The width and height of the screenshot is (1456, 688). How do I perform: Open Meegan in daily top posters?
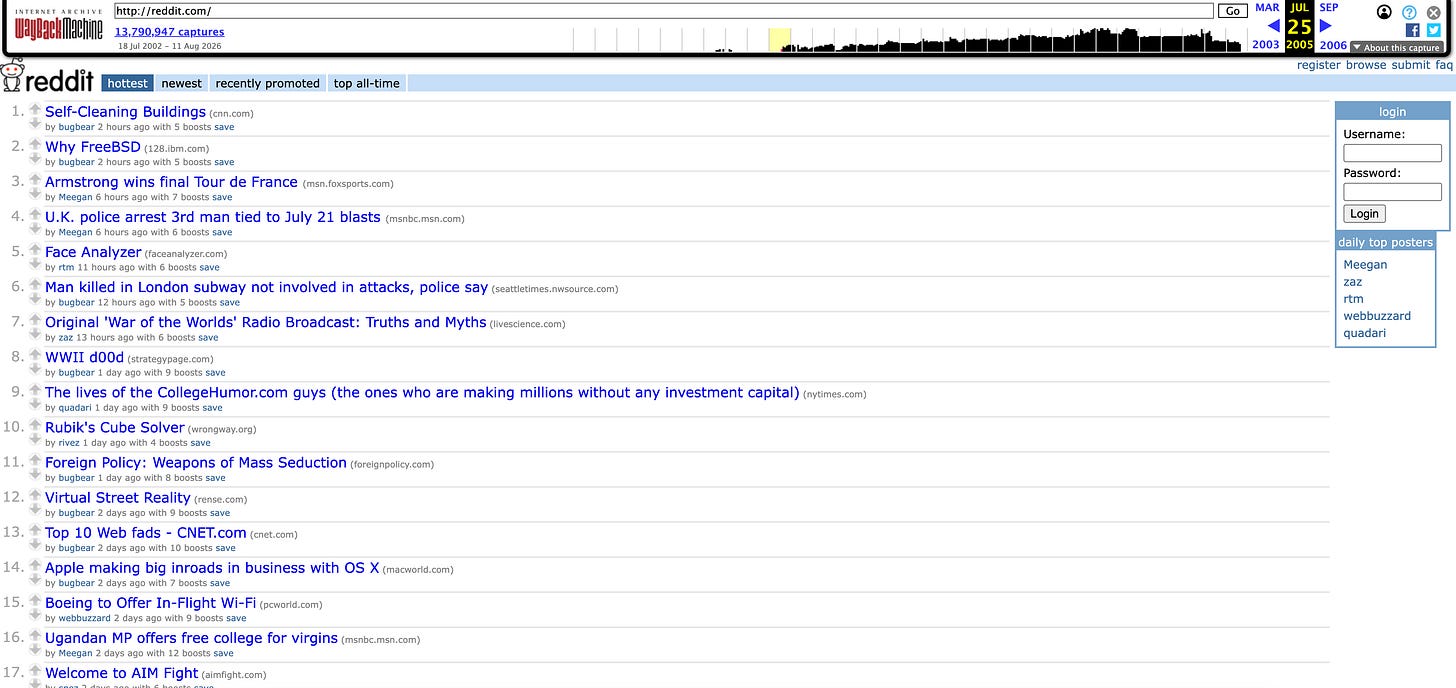[x=1365, y=265]
